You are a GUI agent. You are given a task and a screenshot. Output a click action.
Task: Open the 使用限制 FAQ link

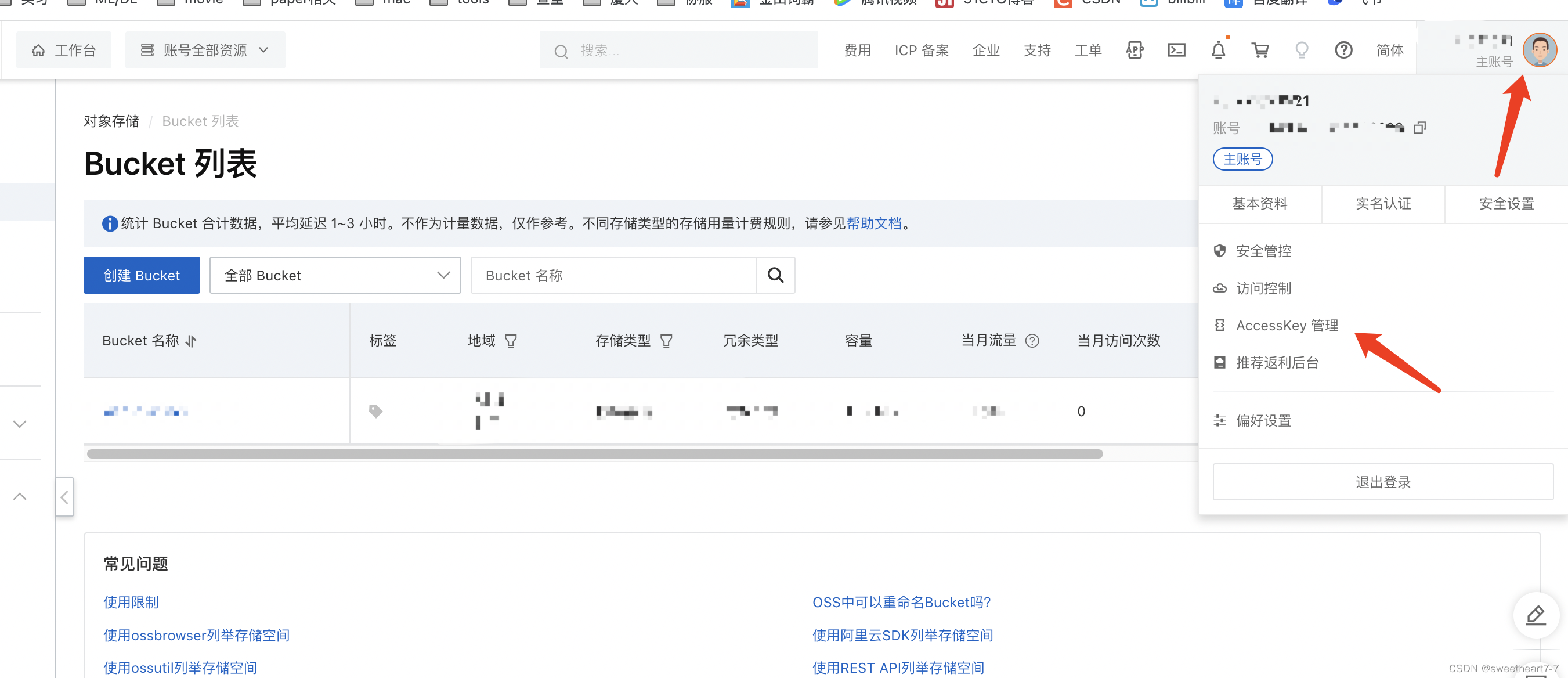[x=131, y=602]
